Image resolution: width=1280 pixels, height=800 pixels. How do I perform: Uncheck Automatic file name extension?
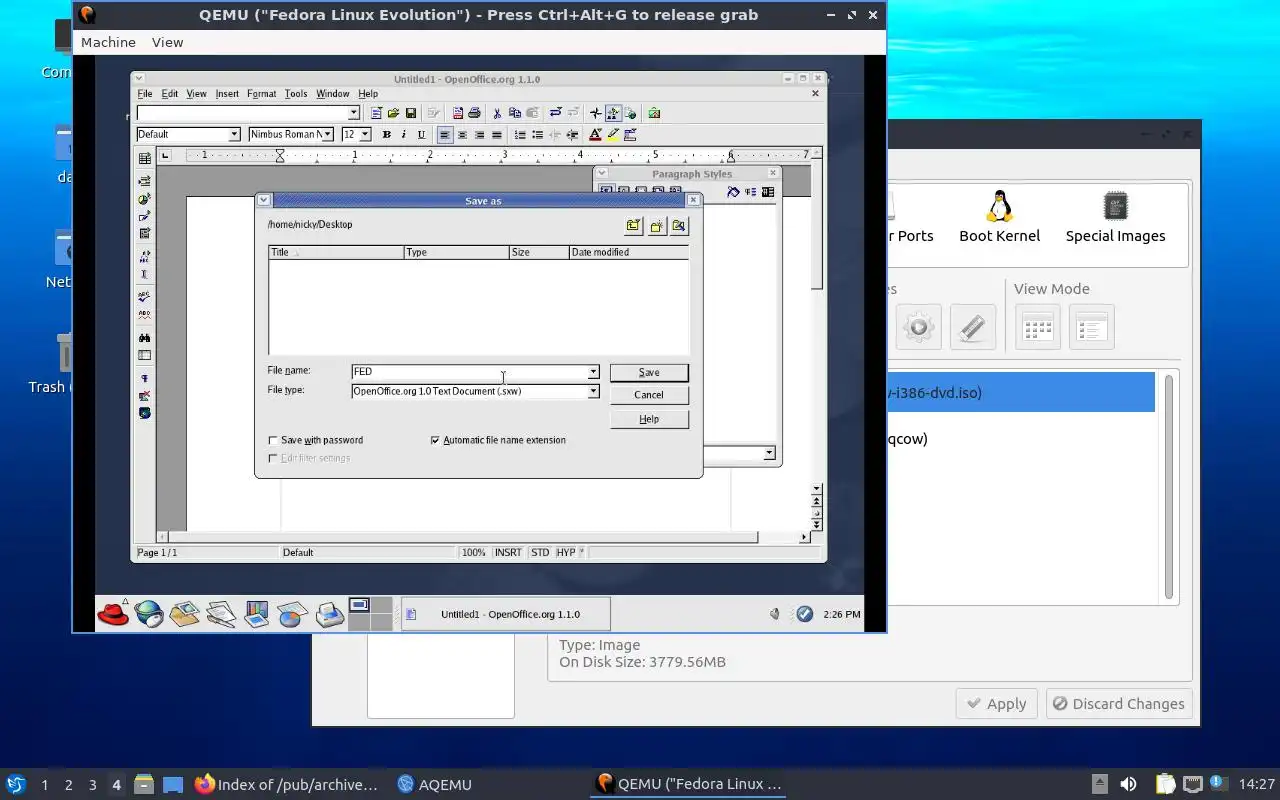[435, 440]
